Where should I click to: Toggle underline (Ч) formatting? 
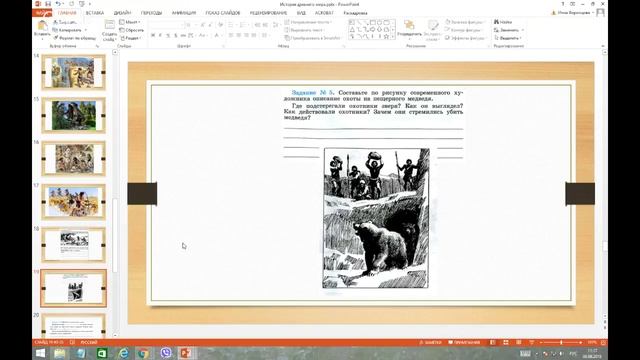[x=168, y=36]
